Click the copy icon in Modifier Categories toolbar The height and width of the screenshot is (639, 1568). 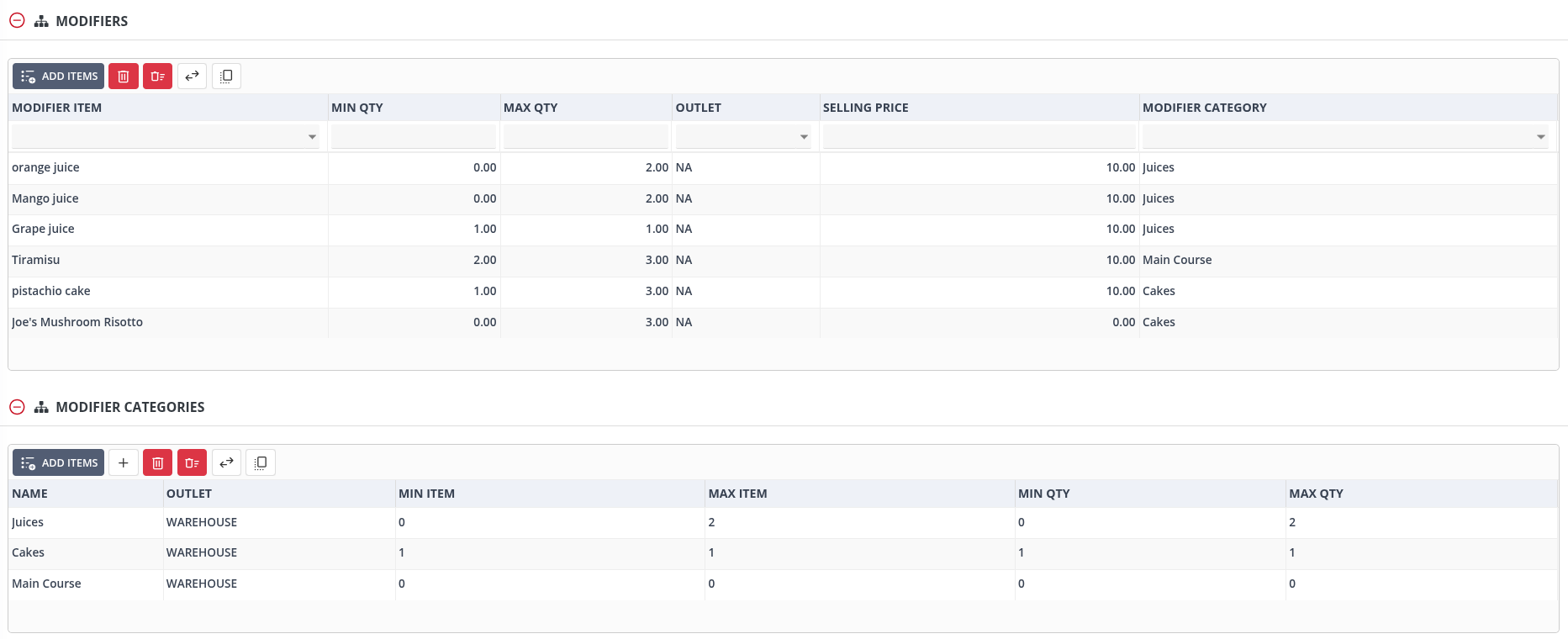pyautogui.click(x=261, y=462)
